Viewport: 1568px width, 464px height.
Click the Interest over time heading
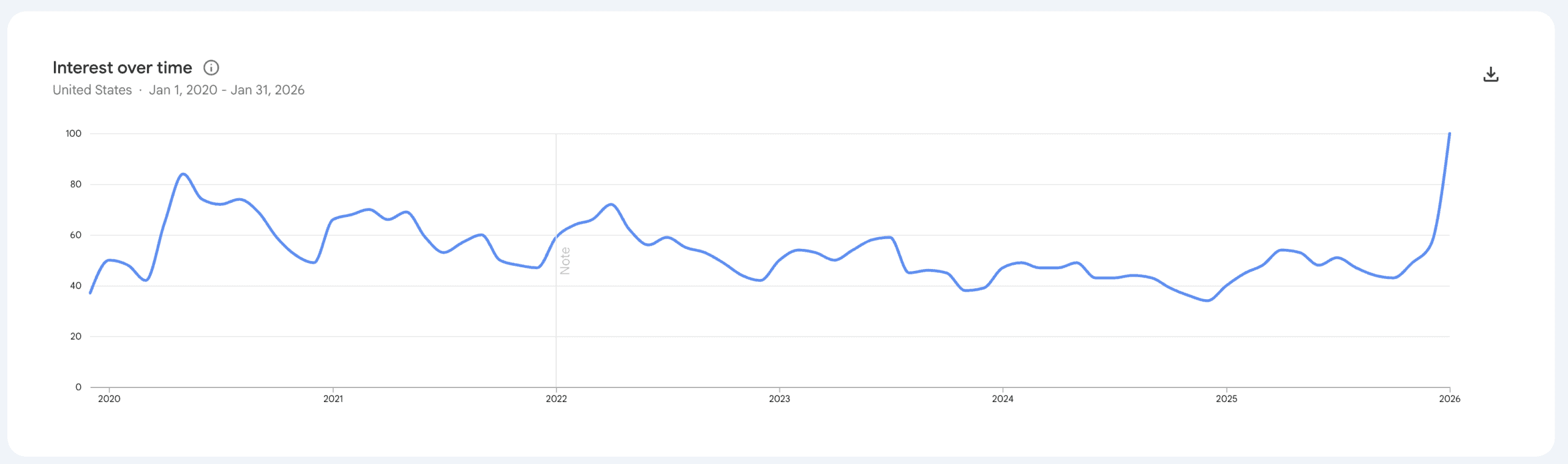pyautogui.click(x=123, y=67)
